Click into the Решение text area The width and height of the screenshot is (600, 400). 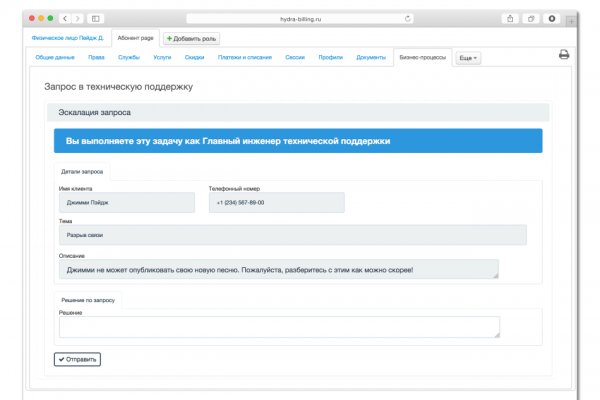pos(278,327)
